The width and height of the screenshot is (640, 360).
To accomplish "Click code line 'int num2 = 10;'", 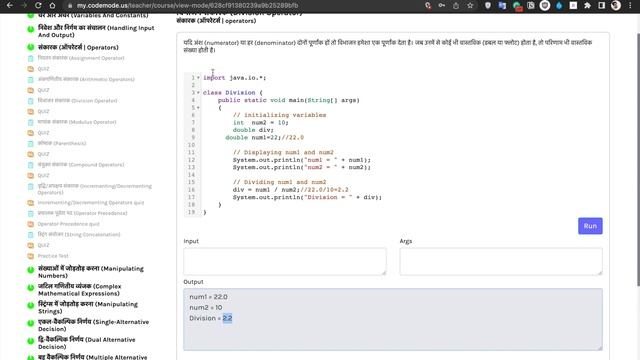I will click(x=261, y=122).
